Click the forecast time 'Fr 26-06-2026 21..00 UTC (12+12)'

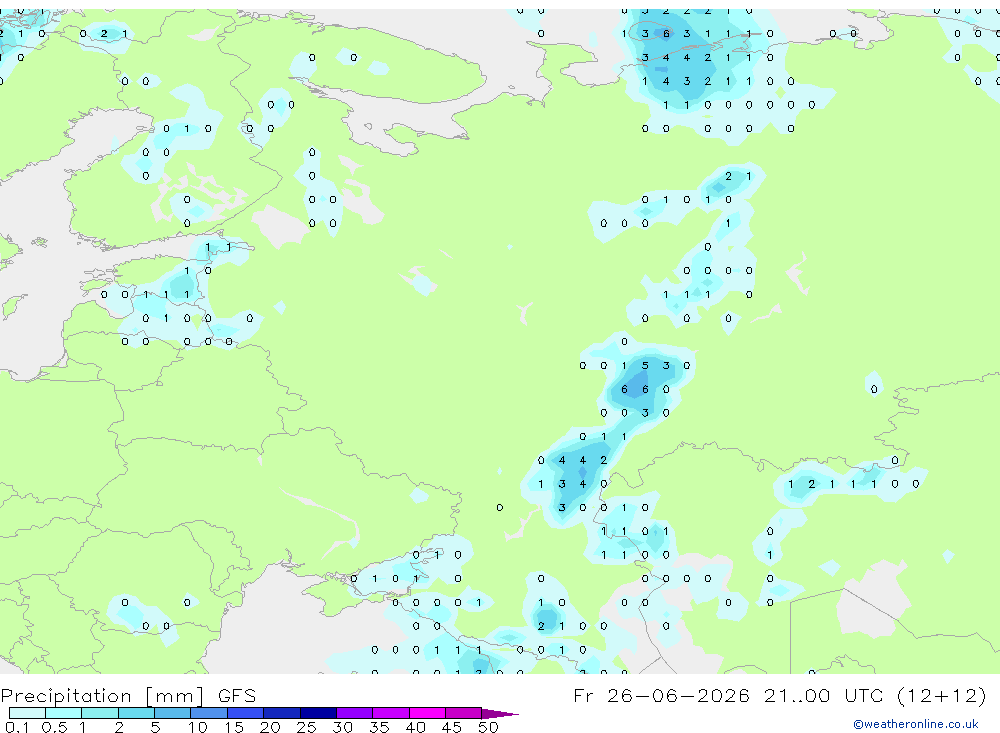(779, 695)
